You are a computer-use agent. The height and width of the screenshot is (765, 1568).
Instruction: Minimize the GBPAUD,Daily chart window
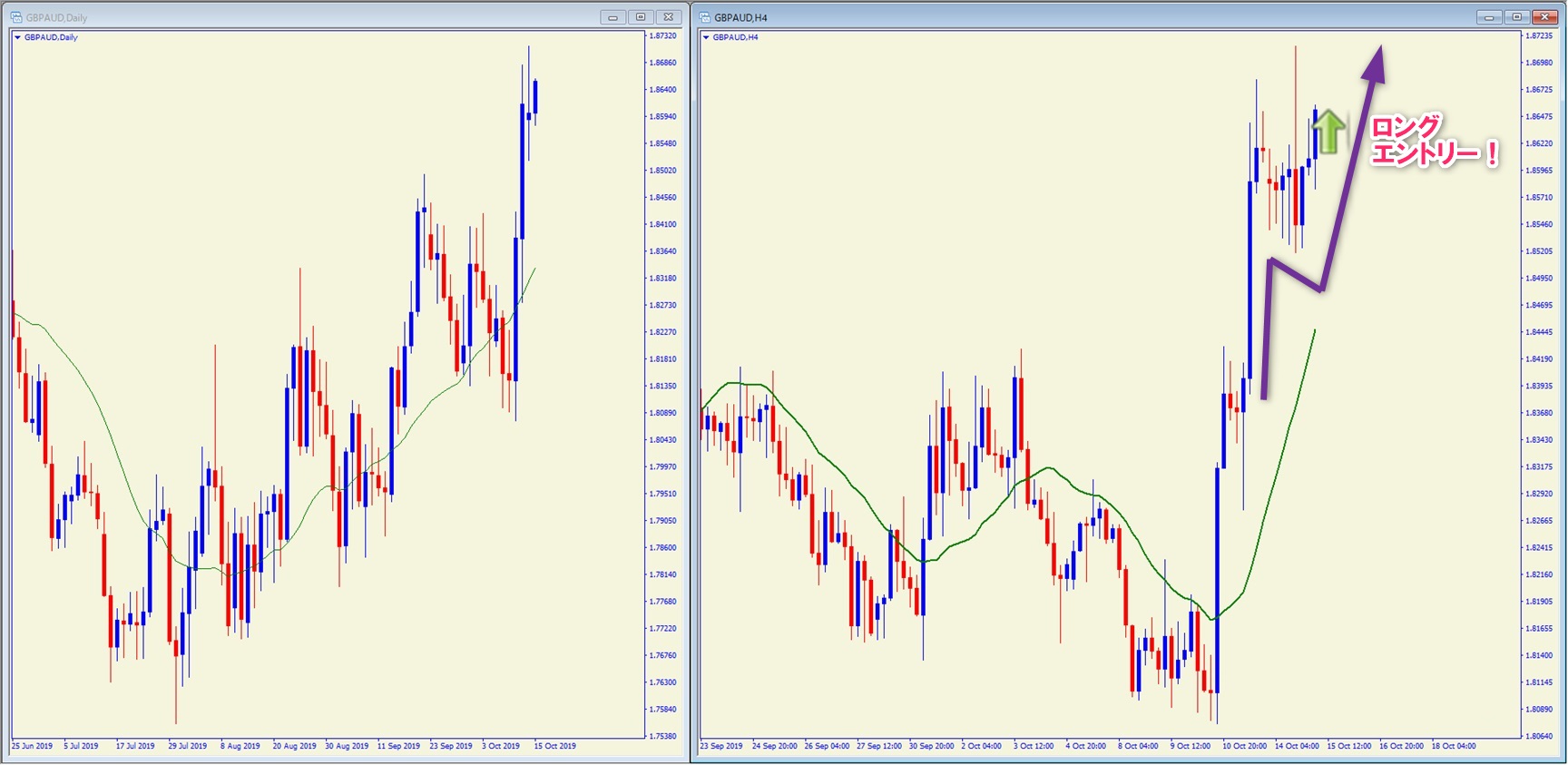(613, 17)
